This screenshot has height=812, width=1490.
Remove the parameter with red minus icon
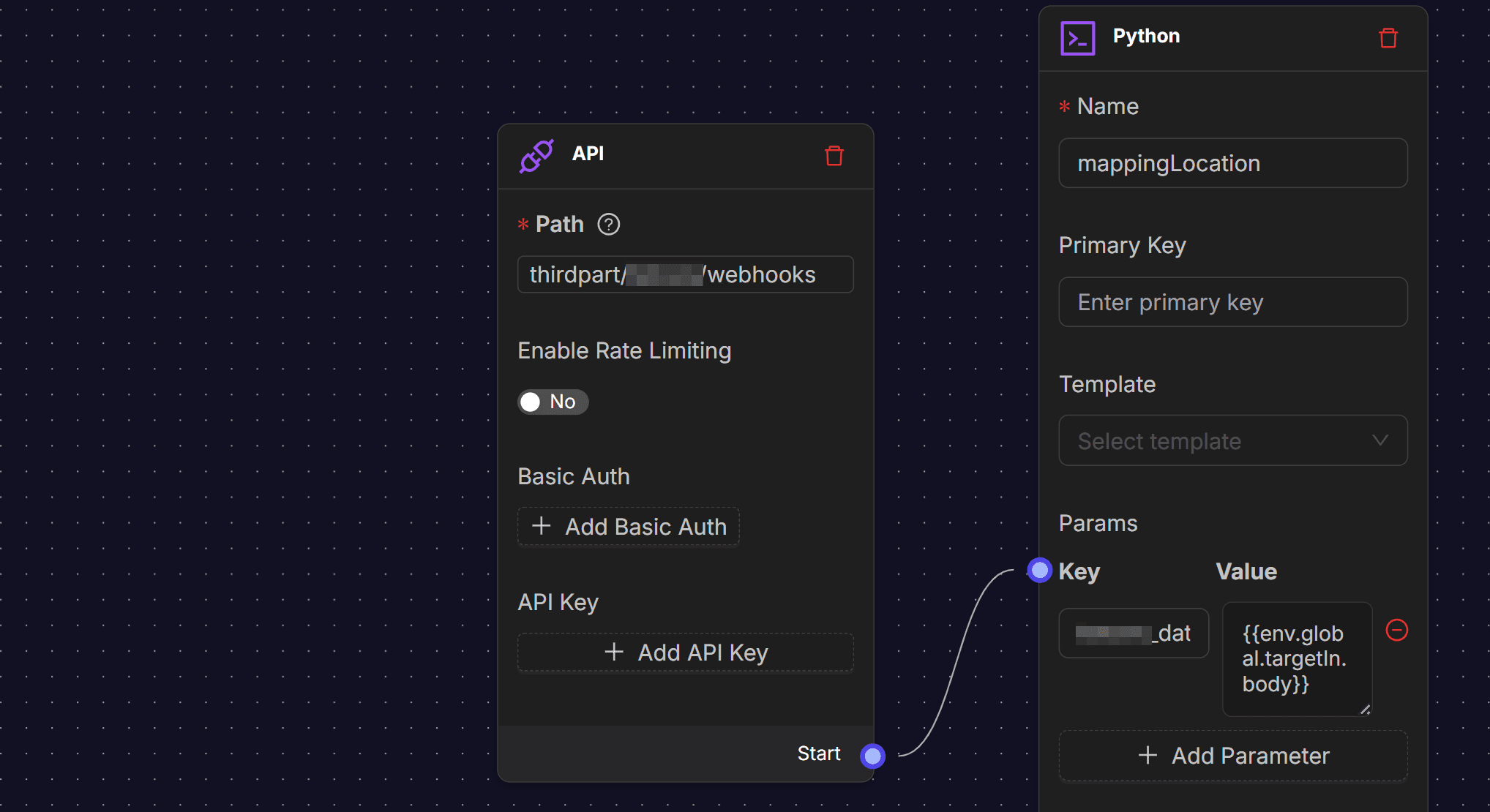[x=1396, y=630]
